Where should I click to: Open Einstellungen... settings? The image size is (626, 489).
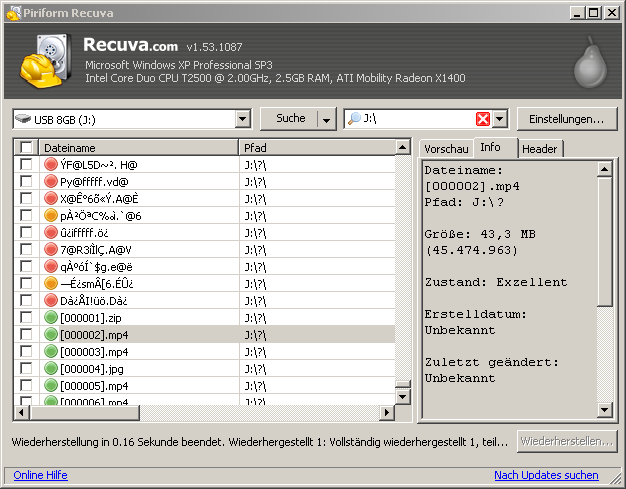pos(567,119)
